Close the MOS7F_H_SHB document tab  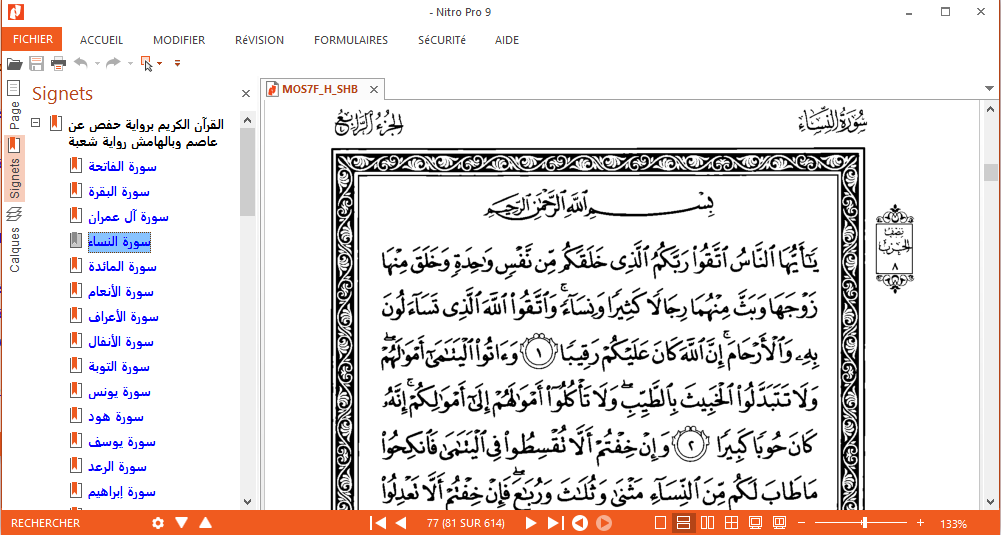373,90
